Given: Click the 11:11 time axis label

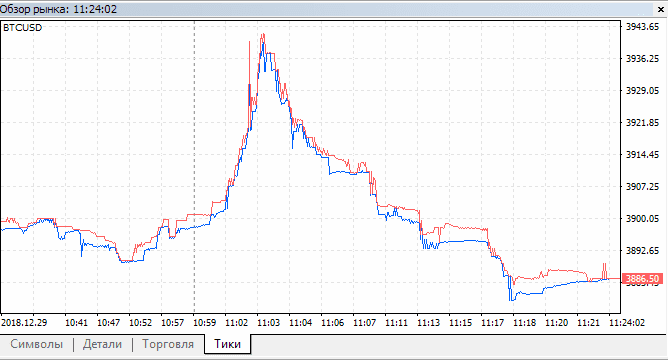Looking at the screenshot, I should (397, 323).
